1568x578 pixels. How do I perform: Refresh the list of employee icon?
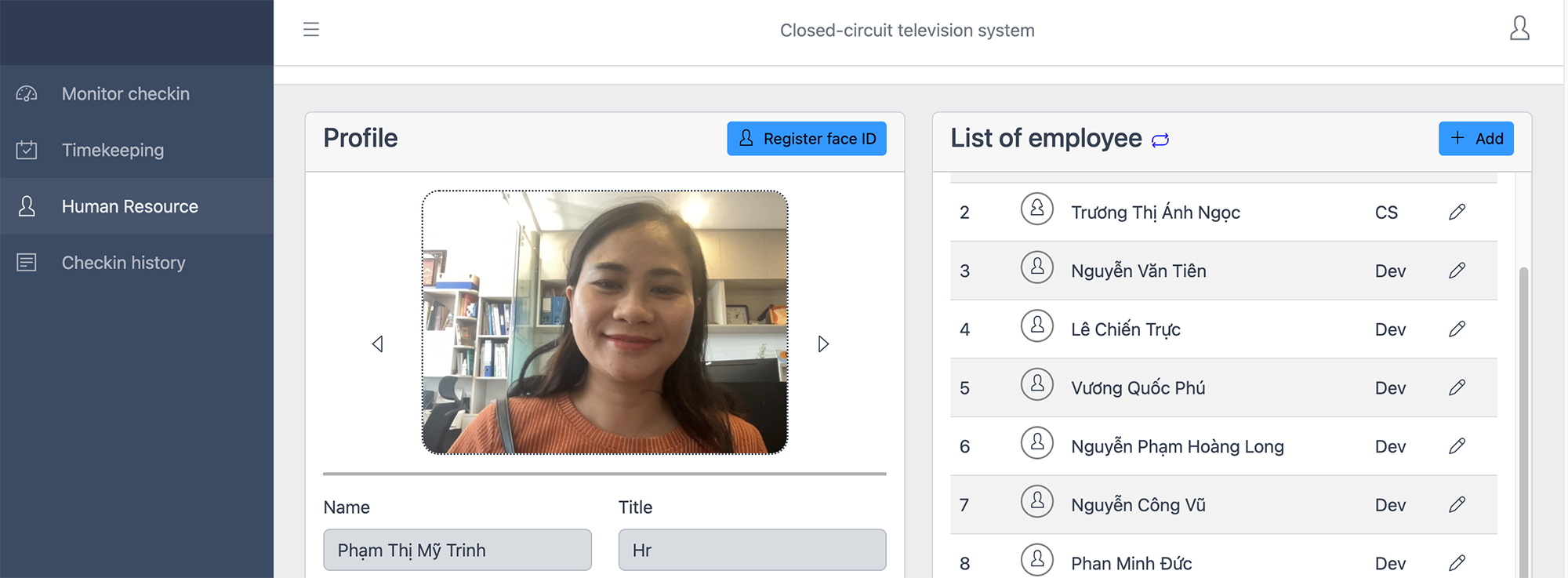tap(1160, 140)
